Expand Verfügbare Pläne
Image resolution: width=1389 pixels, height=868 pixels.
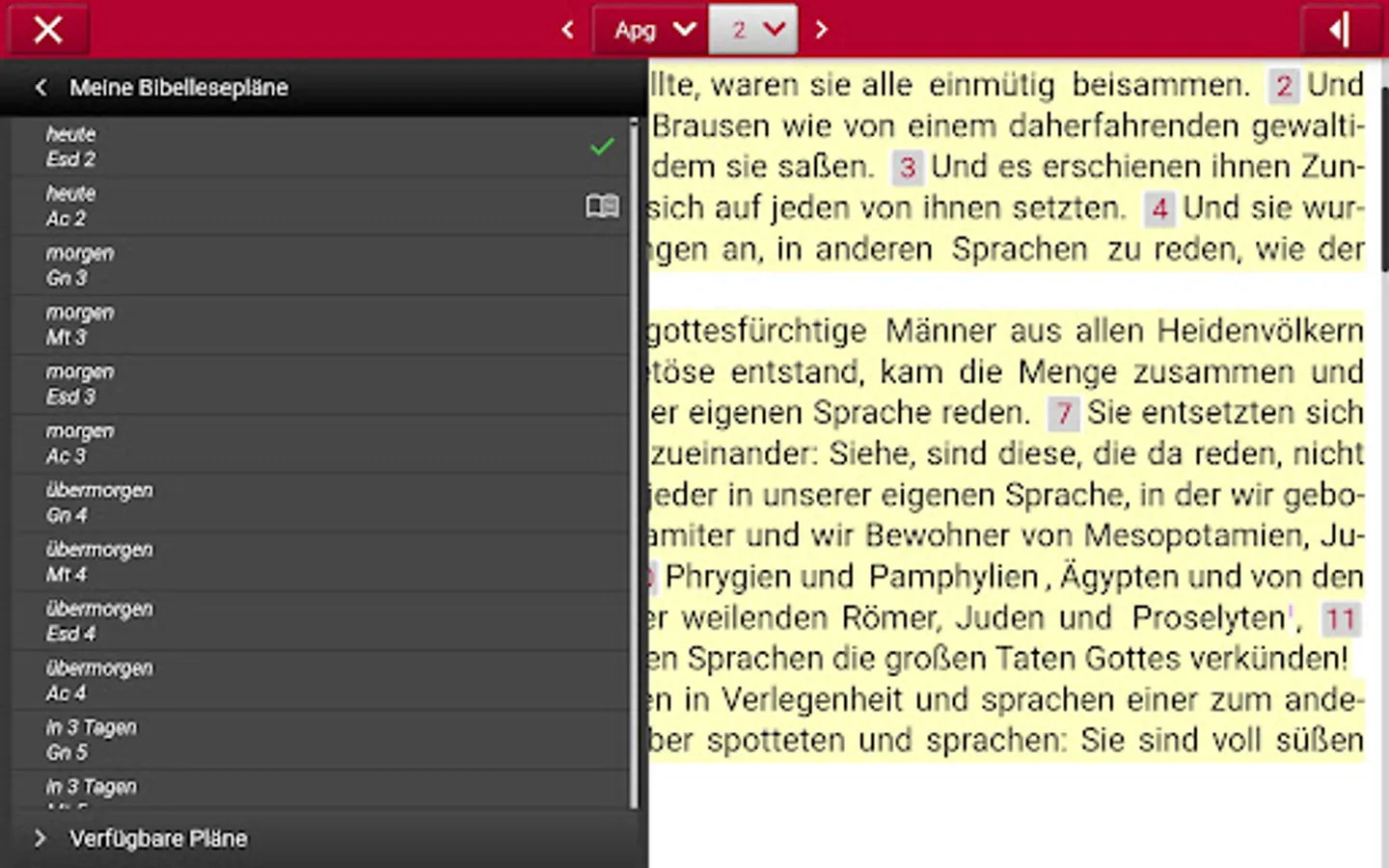[157, 838]
